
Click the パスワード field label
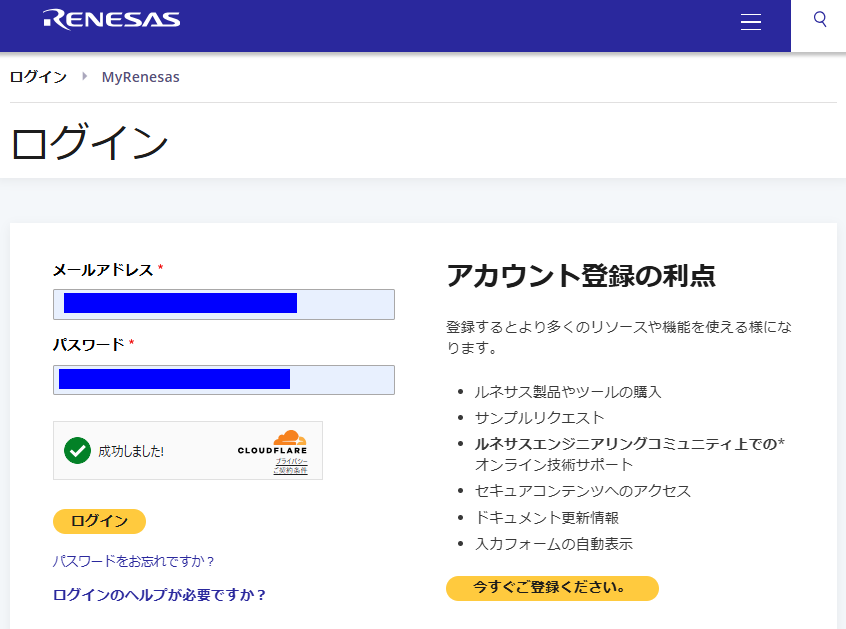tap(88, 345)
